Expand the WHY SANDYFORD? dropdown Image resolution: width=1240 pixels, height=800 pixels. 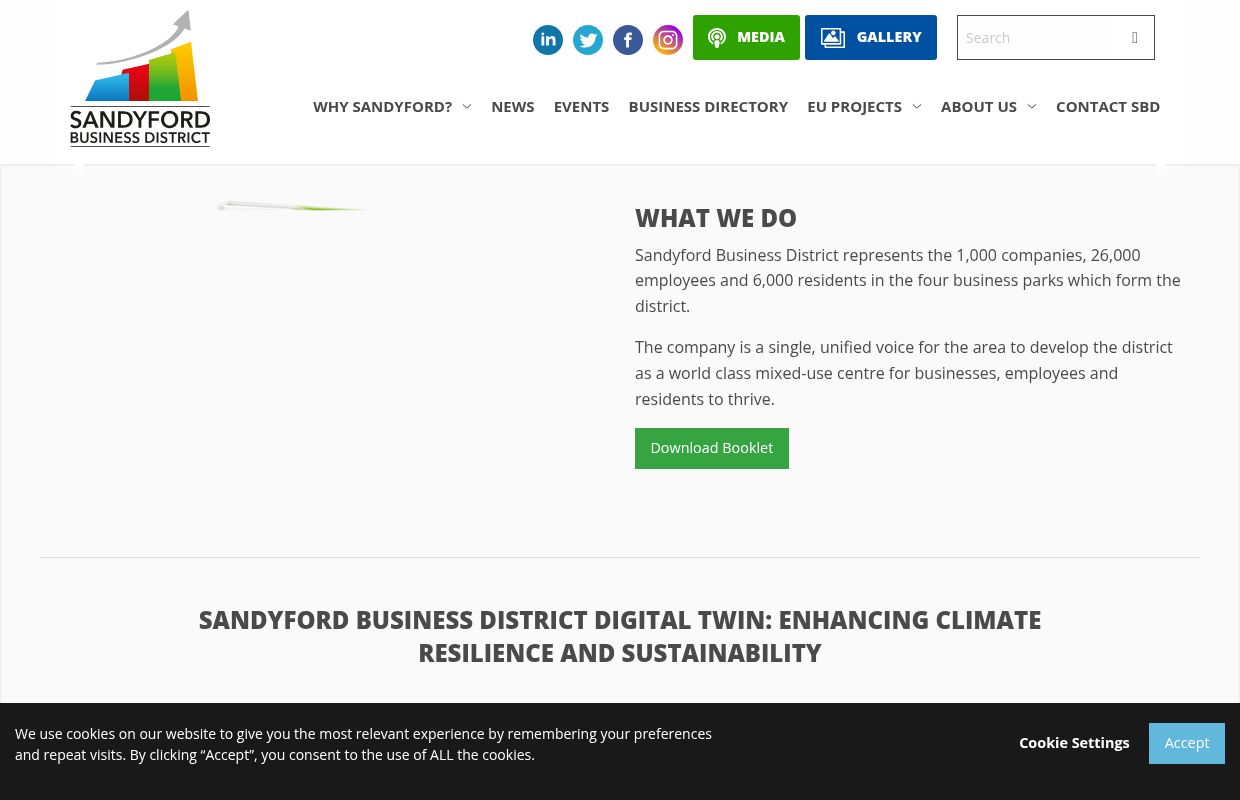392,106
